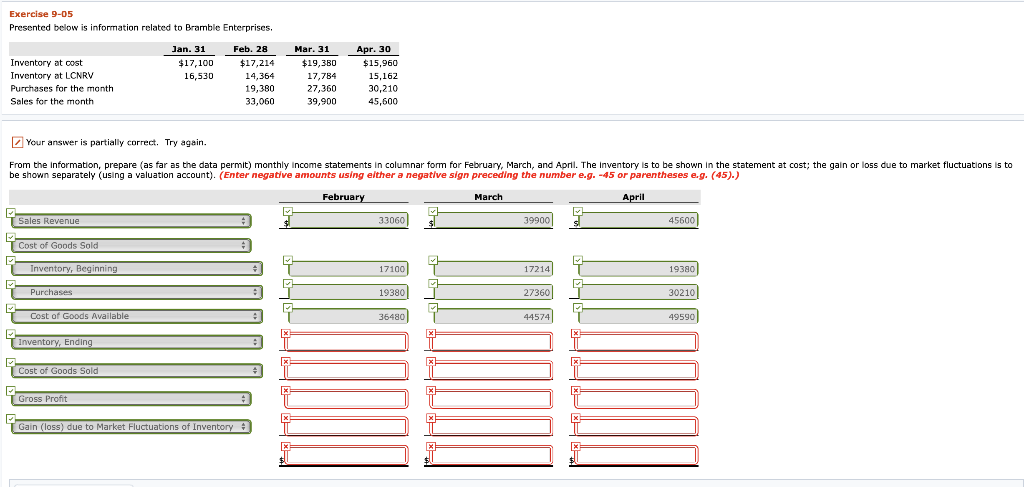
Task: Click April Purchases field showing 30210
Action: tap(639, 292)
